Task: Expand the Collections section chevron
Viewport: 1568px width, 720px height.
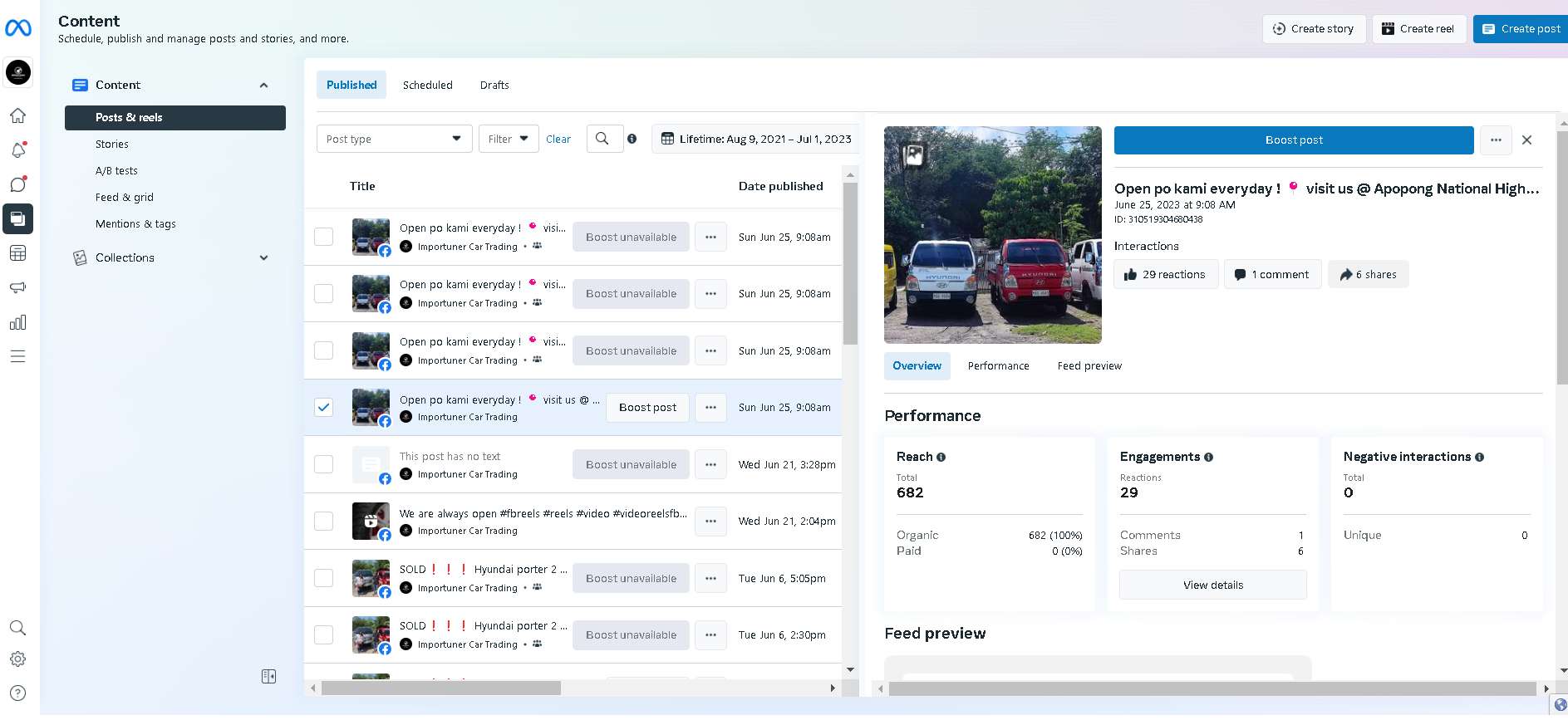Action: [x=264, y=258]
